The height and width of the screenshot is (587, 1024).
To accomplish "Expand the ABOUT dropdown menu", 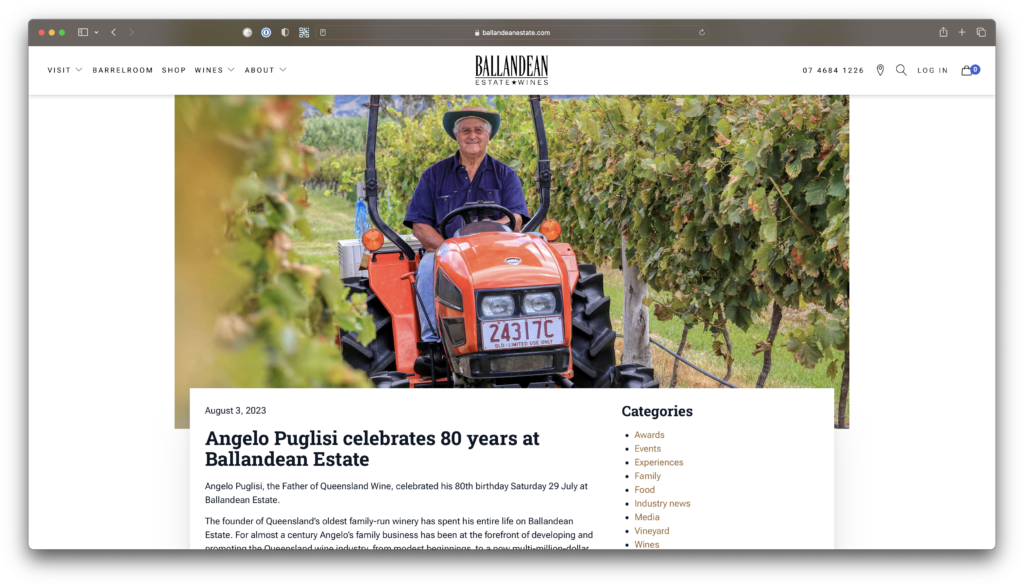I will 265,70.
